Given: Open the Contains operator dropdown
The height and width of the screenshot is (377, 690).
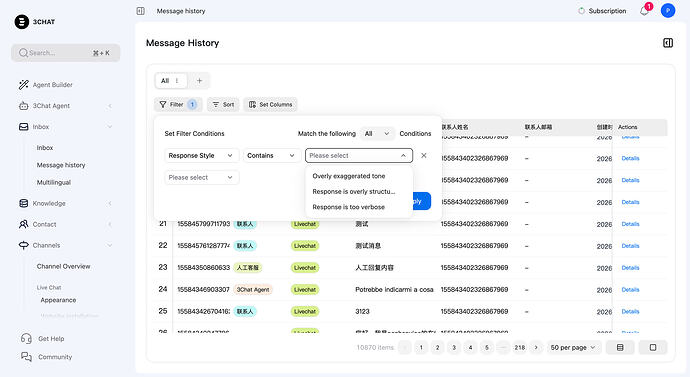Looking at the screenshot, I should (271, 156).
